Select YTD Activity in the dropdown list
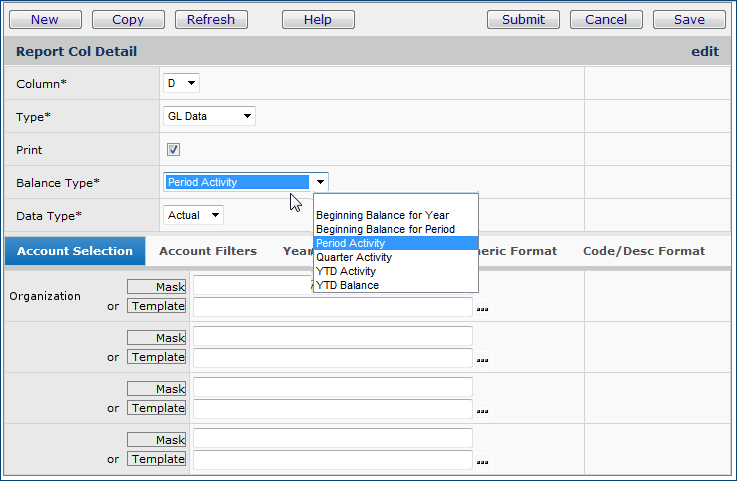Image resolution: width=737 pixels, height=481 pixels. [x=346, y=271]
